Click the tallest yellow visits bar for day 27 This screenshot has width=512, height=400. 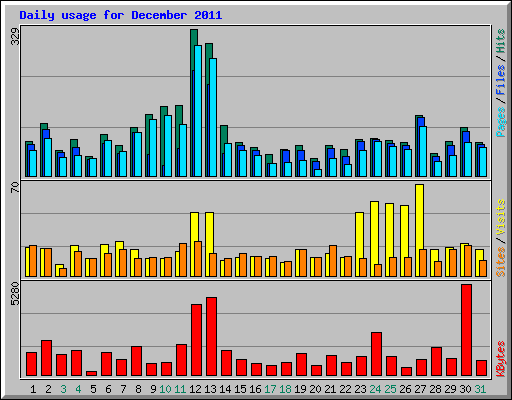420,217
